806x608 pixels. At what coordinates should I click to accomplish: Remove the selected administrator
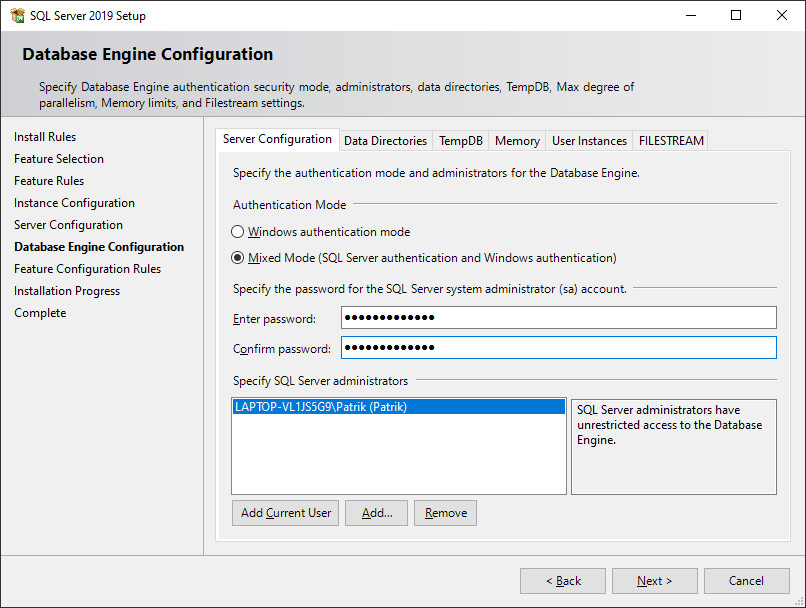[x=446, y=513]
